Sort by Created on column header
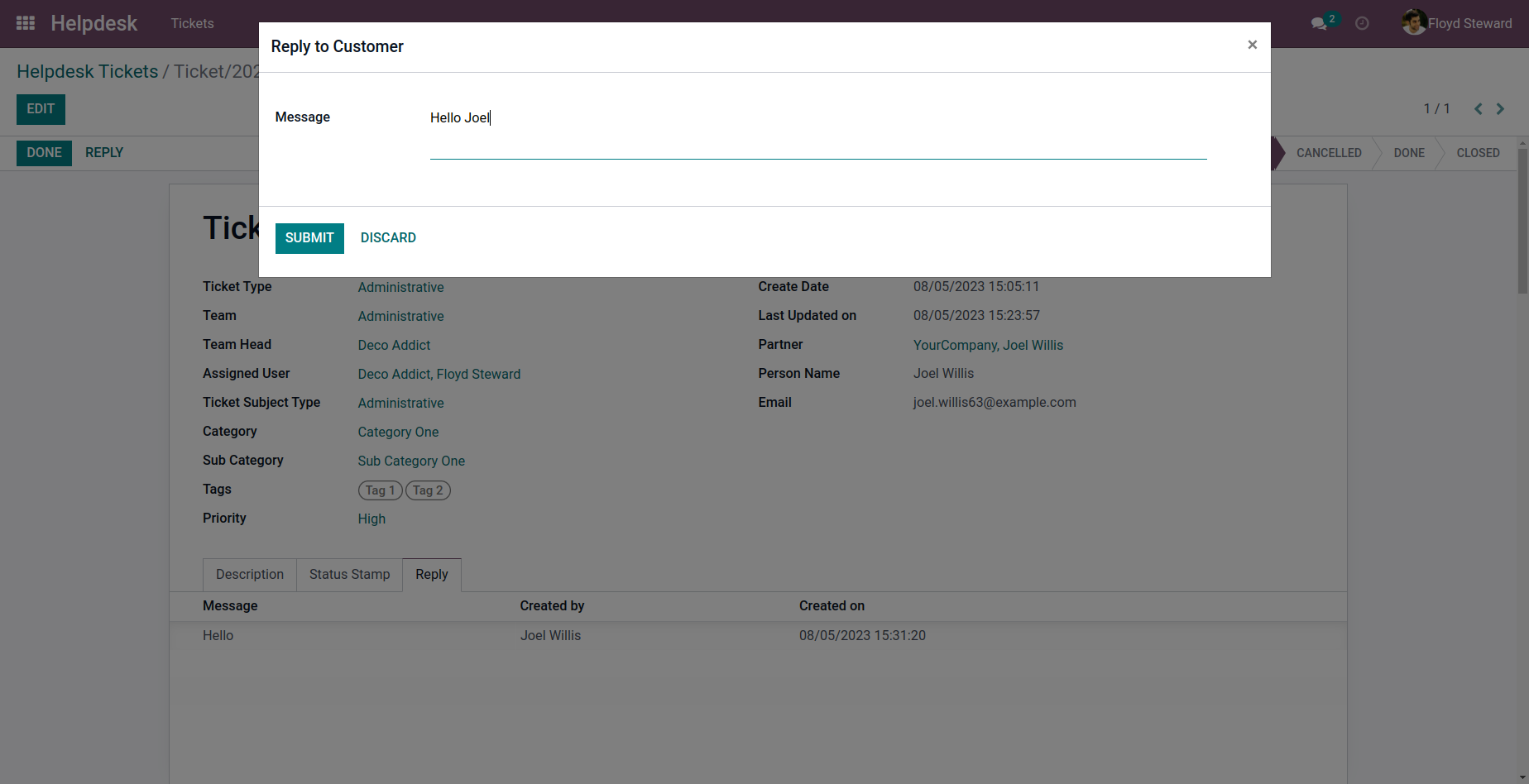The image size is (1529, 784). [x=832, y=606]
